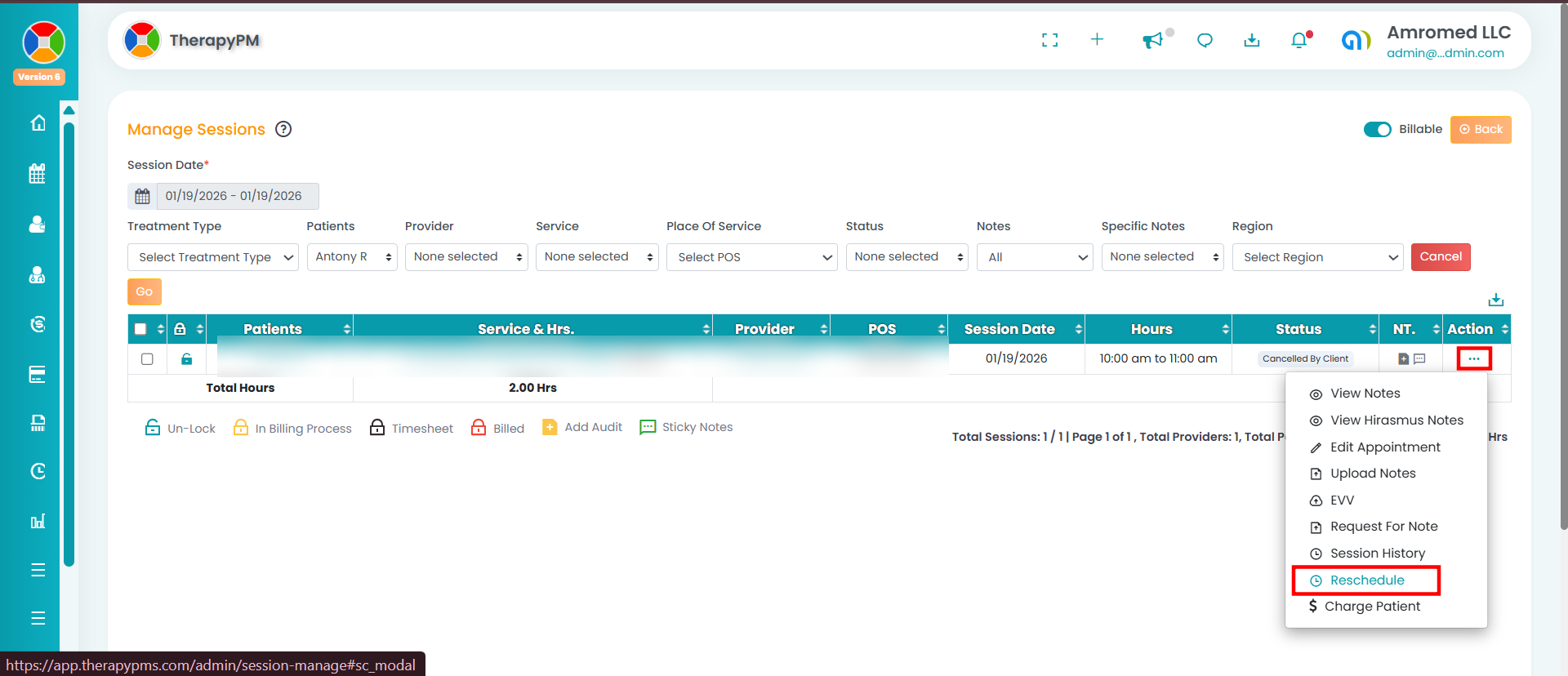1568x676 pixels.
Task: Open announcements megaphone icon
Action: [1152, 40]
